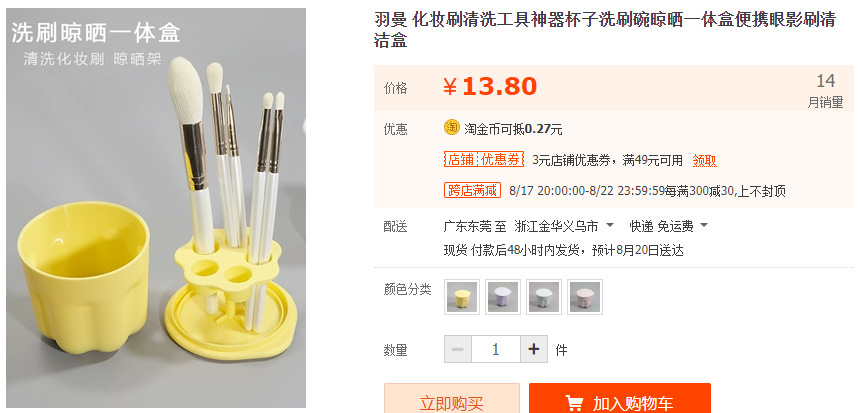Image resolution: width=860 pixels, height=413 pixels.
Task: Increase quantity with the plus button
Action: [534, 349]
